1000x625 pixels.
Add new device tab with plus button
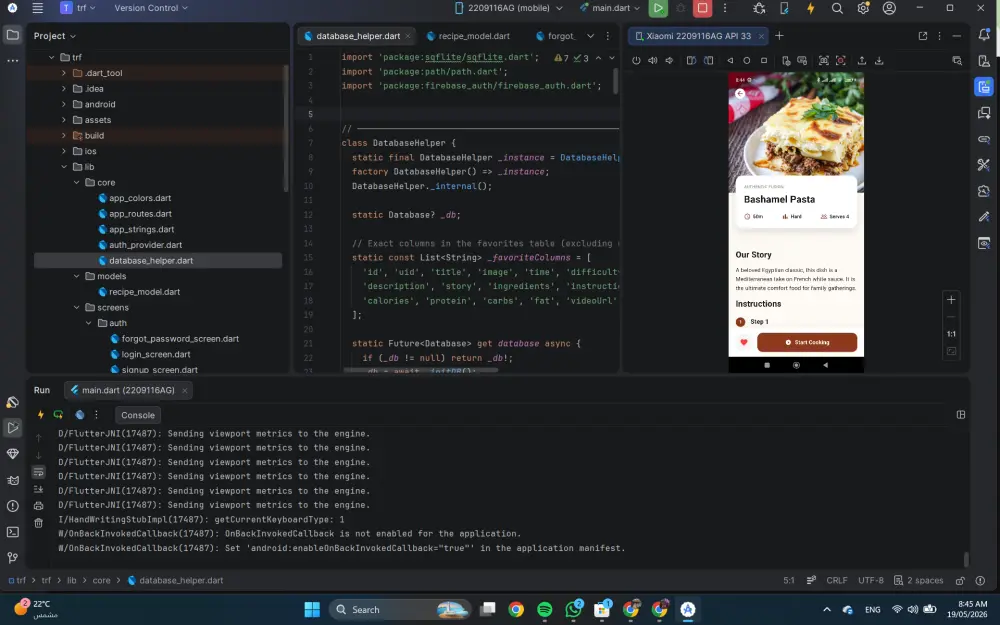point(779,36)
